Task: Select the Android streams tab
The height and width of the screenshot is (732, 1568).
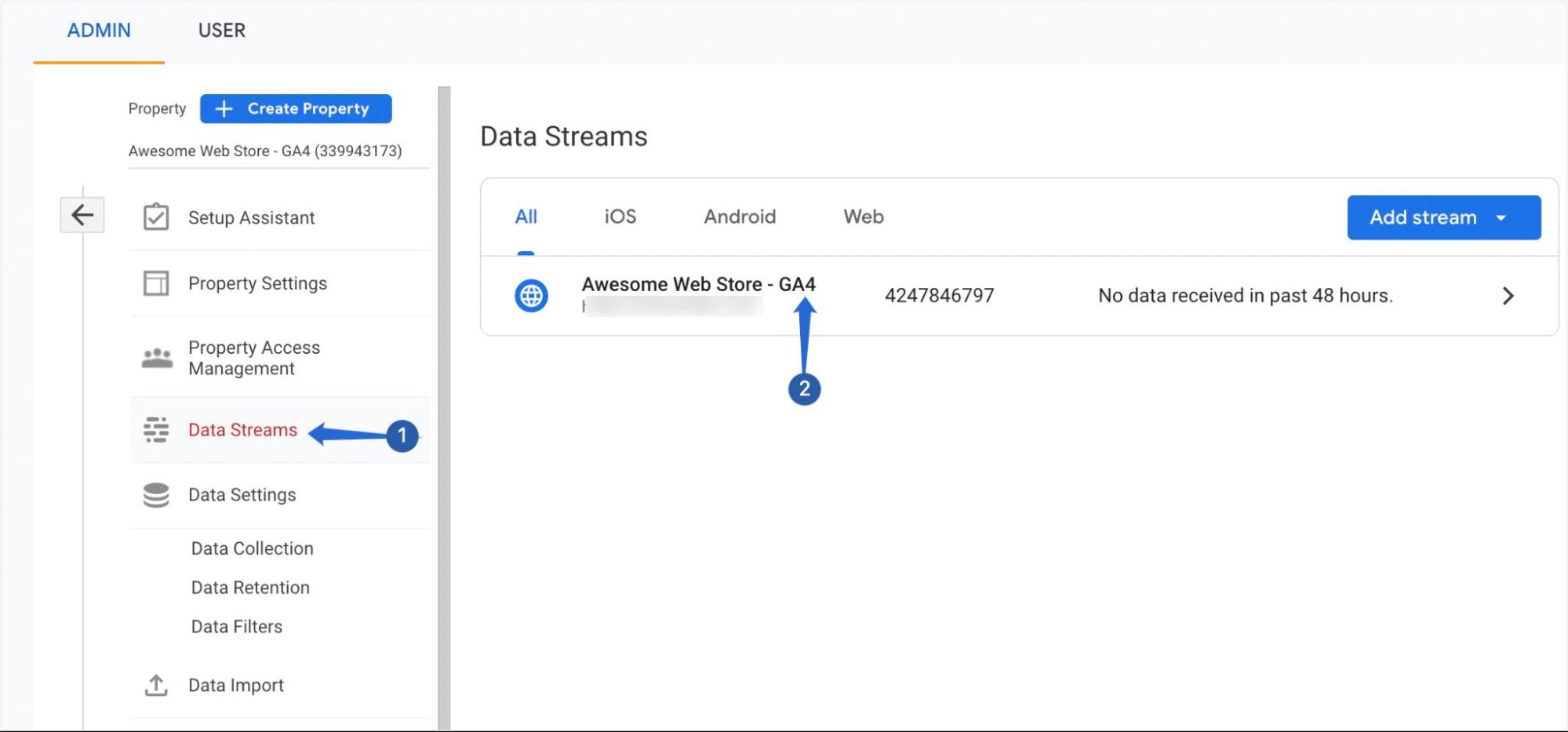Action: point(740,217)
